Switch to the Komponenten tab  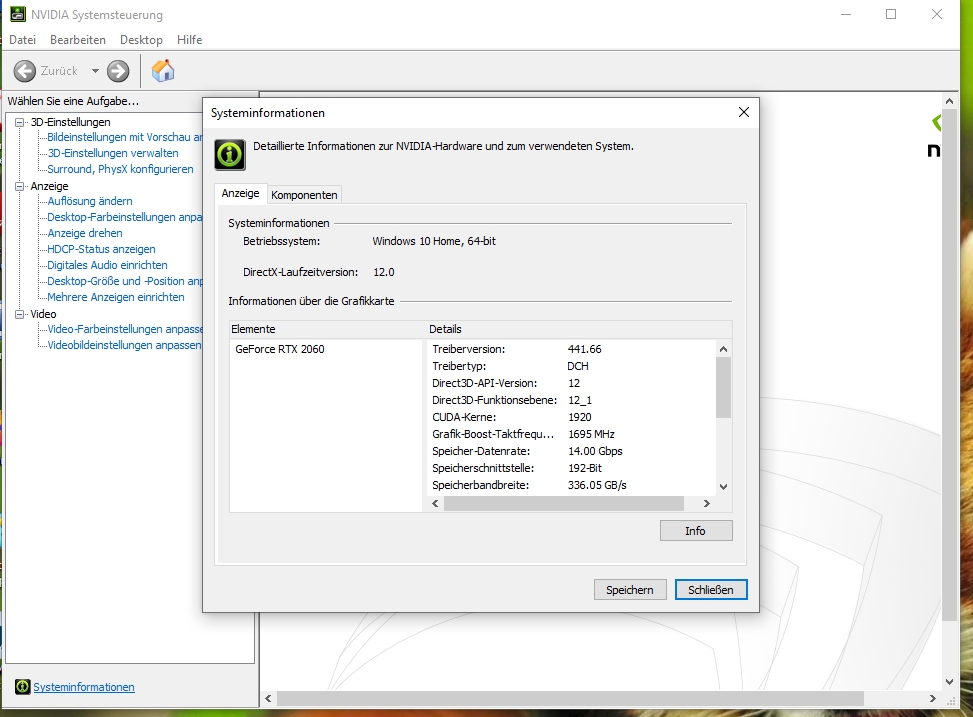304,195
